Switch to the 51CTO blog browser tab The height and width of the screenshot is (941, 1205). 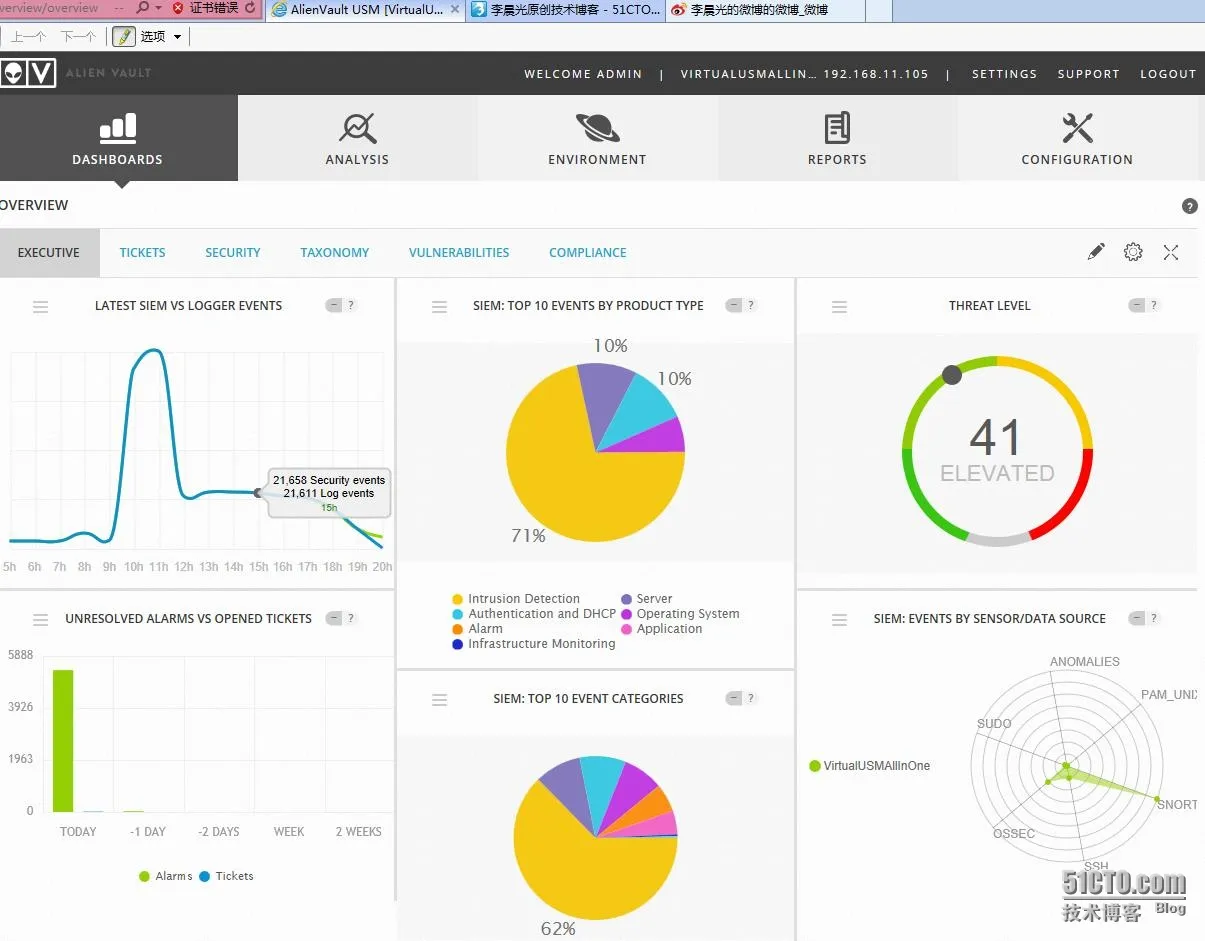coord(565,10)
